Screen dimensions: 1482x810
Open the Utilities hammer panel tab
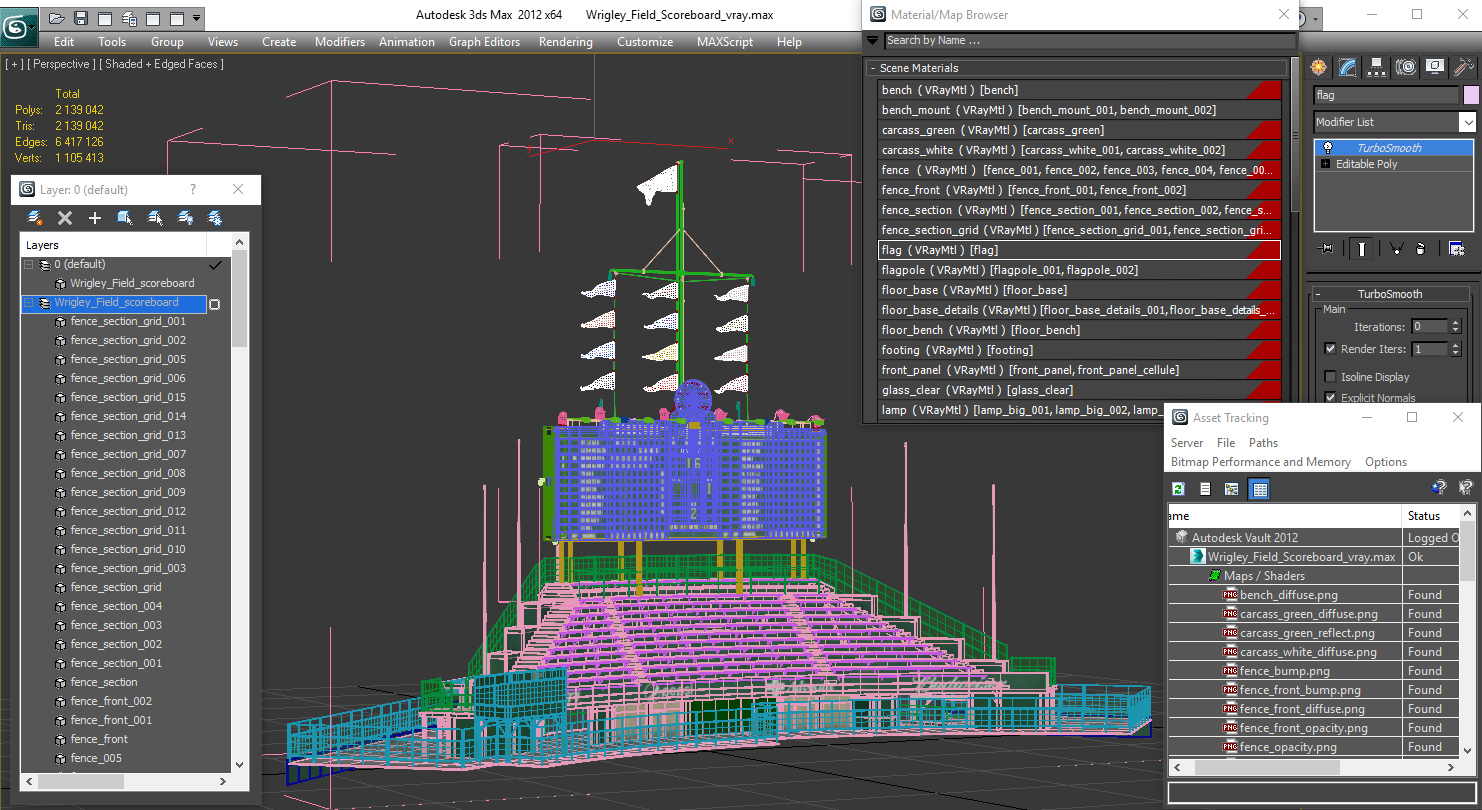pos(1464,67)
